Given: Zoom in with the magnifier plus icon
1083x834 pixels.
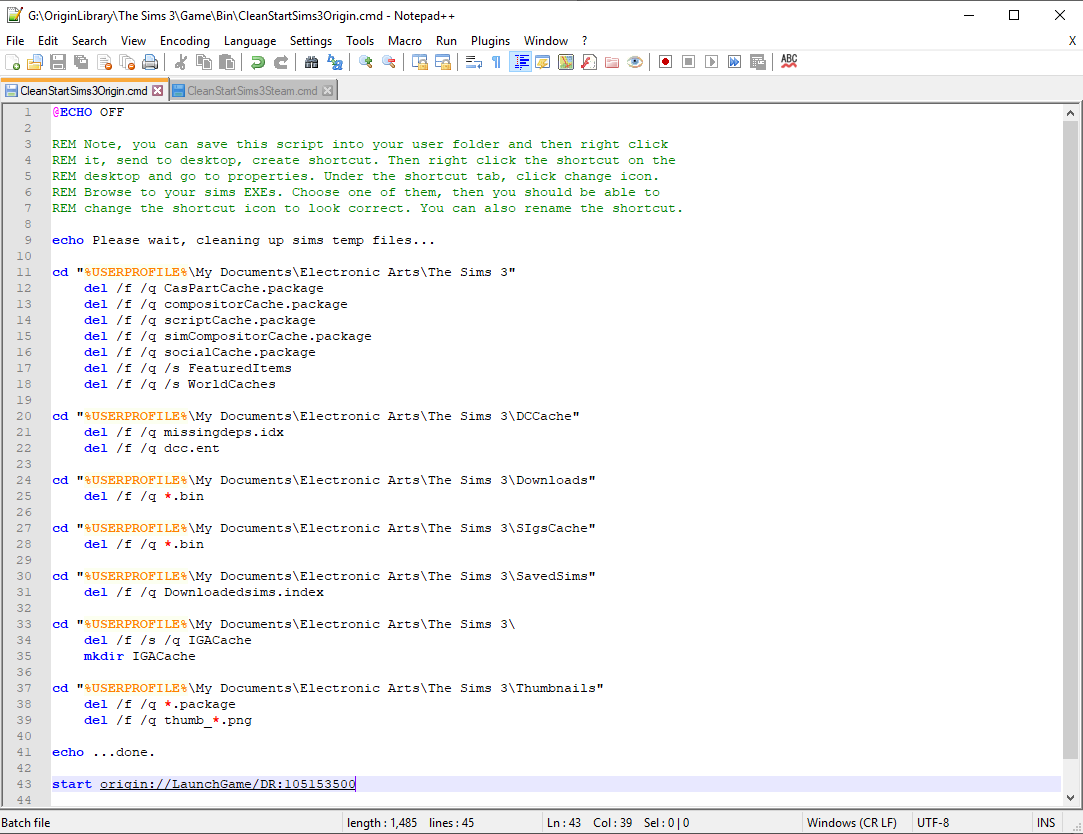Looking at the screenshot, I should [366, 62].
